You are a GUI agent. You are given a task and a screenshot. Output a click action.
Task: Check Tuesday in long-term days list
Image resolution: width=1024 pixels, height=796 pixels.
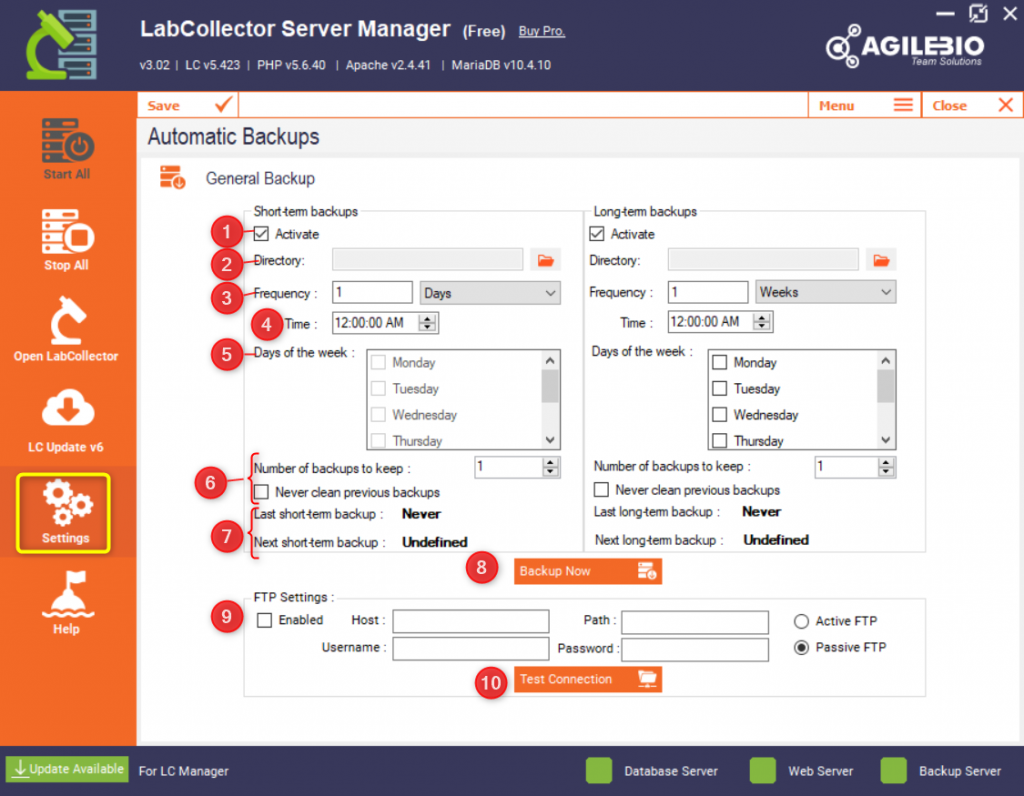(720, 389)
